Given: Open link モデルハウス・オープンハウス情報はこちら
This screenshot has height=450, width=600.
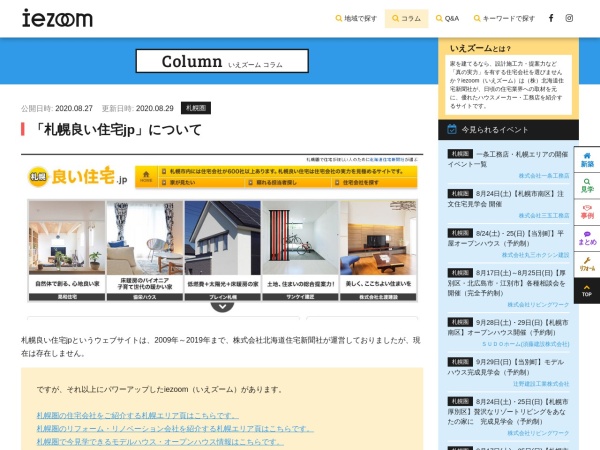Looking at the screenshot, I should point(160,442).
